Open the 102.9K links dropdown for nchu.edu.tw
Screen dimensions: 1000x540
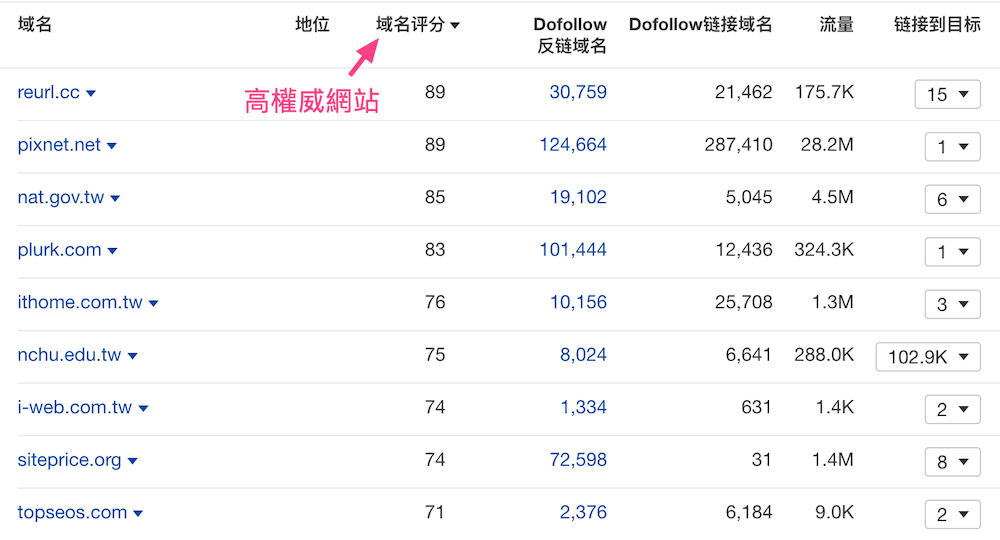pyautogui.click(x=928, y=356)
